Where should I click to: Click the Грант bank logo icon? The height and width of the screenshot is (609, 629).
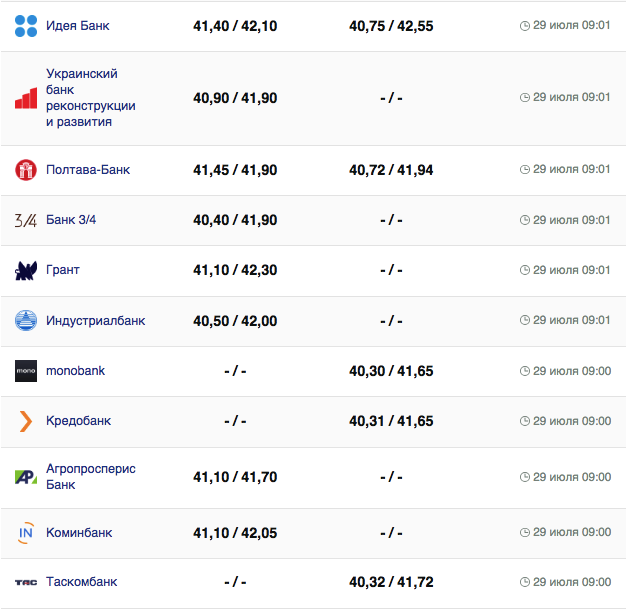[26, 270]
